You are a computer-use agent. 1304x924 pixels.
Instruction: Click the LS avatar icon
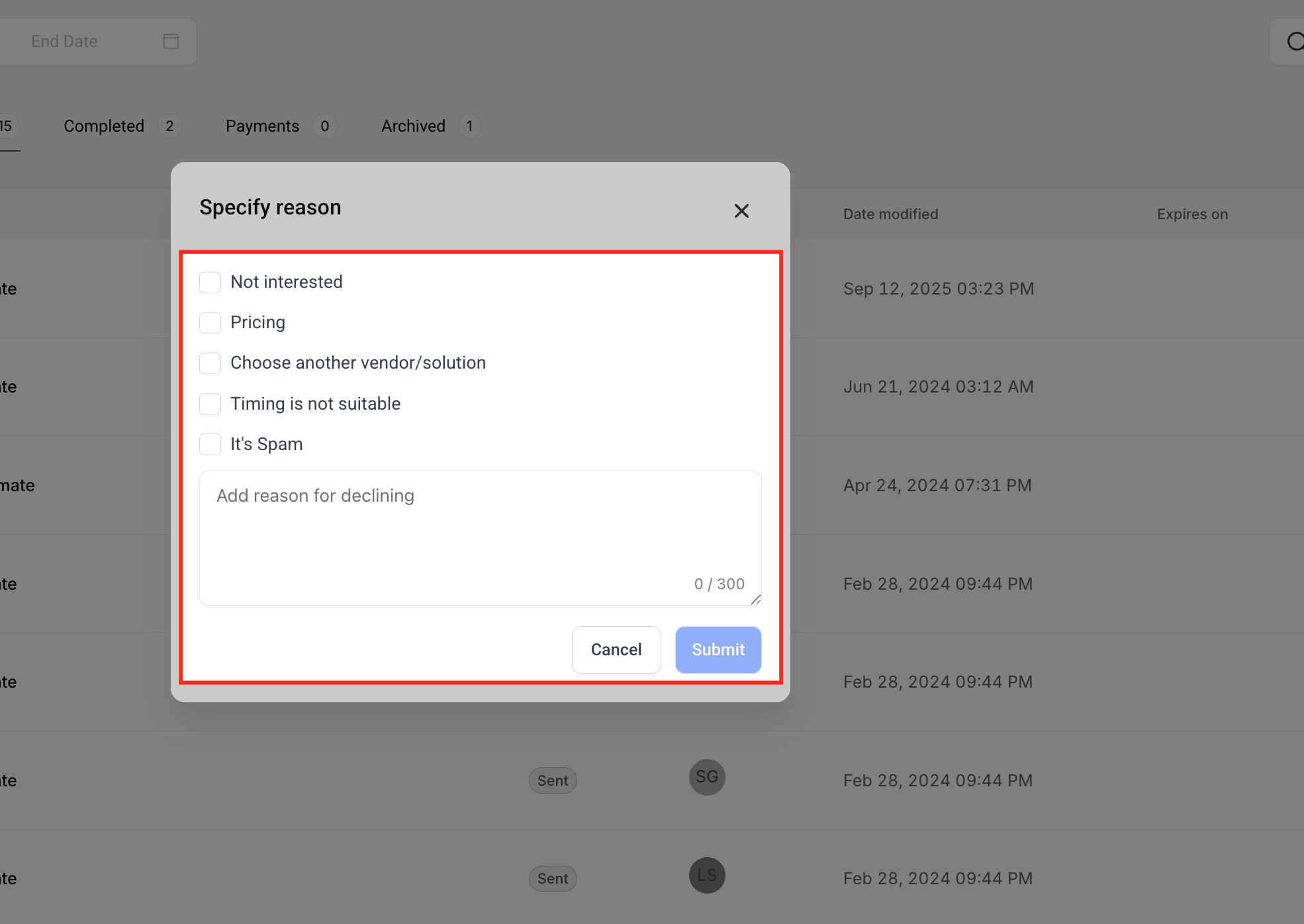[707, 876]
